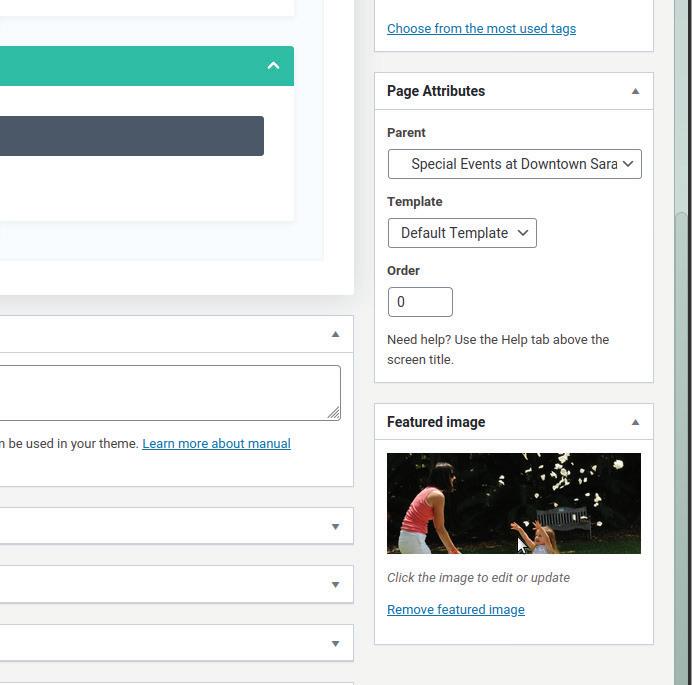Viewport: 692px width, 685px height.
Task: Click the dark gray wide button
Action: pos(132,136)
